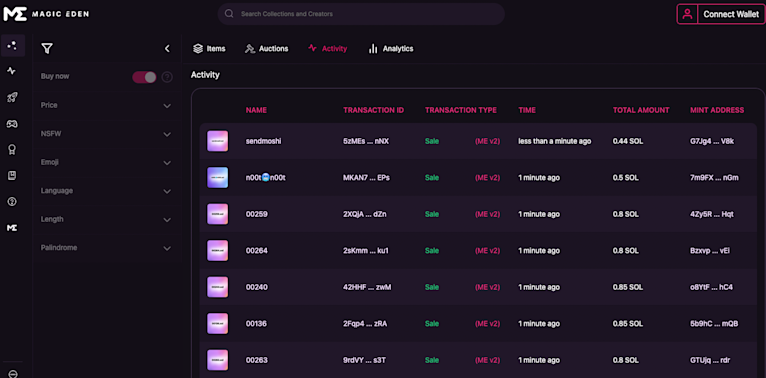Open the games controller icon in sidebar

tap(12, 124)
